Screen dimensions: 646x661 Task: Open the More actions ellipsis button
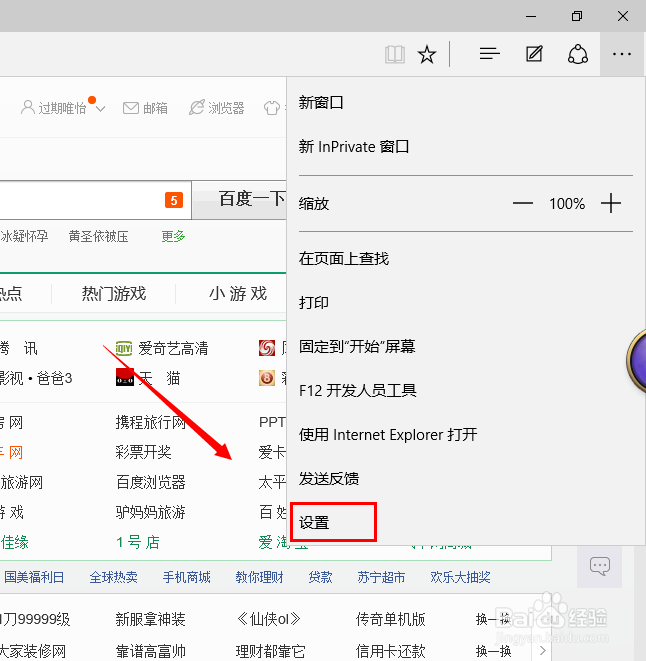click(x=622, y=54)
